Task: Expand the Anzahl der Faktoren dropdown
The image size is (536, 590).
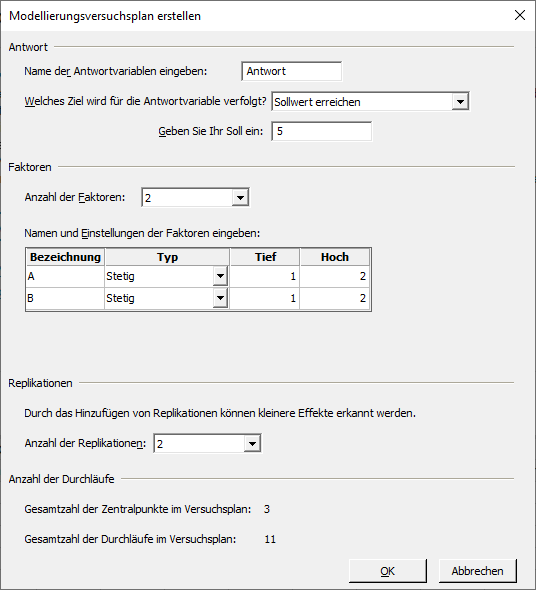Action: click(x=195, y=198)
